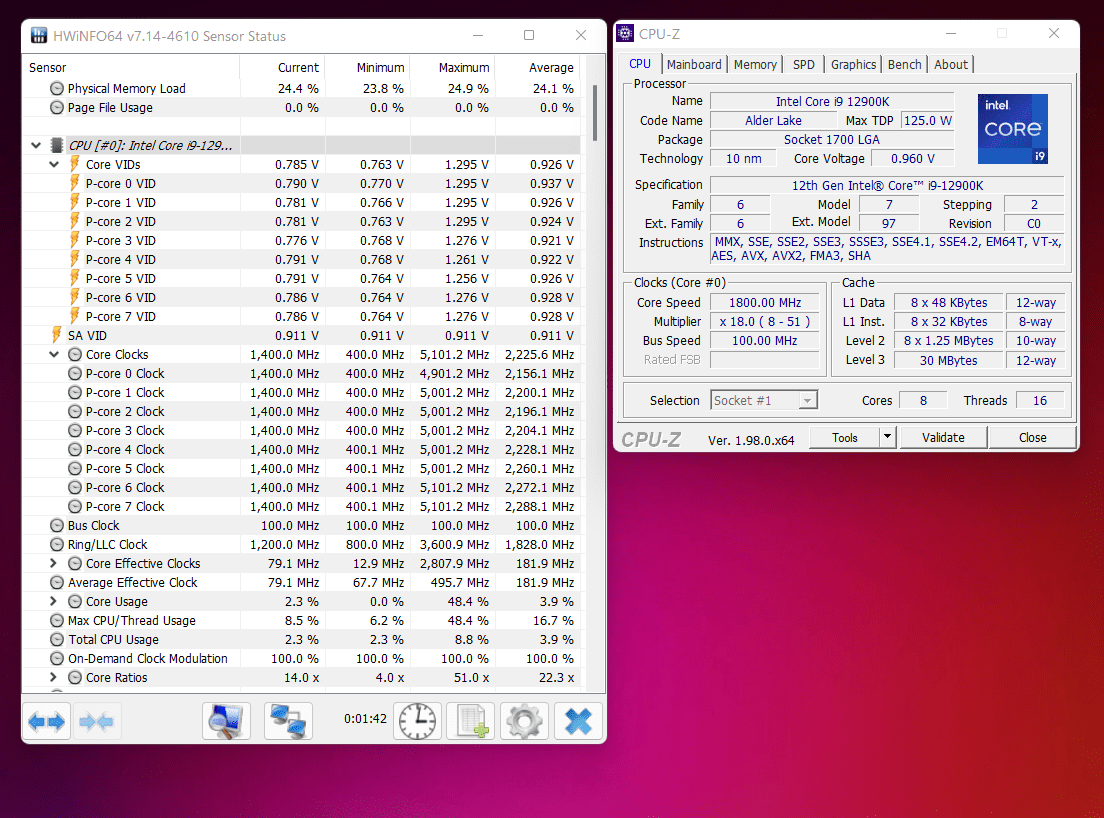Image resolution: width=1104 pixels, height=818 pixels.
Task: Click the Multiplier value x 18.0 ( 8 - 51 )
Action: coord(765,322)
